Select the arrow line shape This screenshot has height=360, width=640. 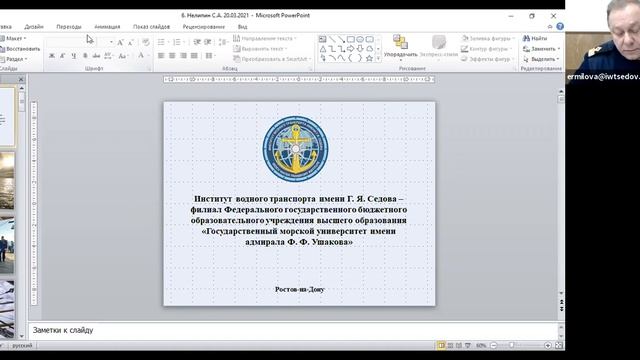click(341, 39)
